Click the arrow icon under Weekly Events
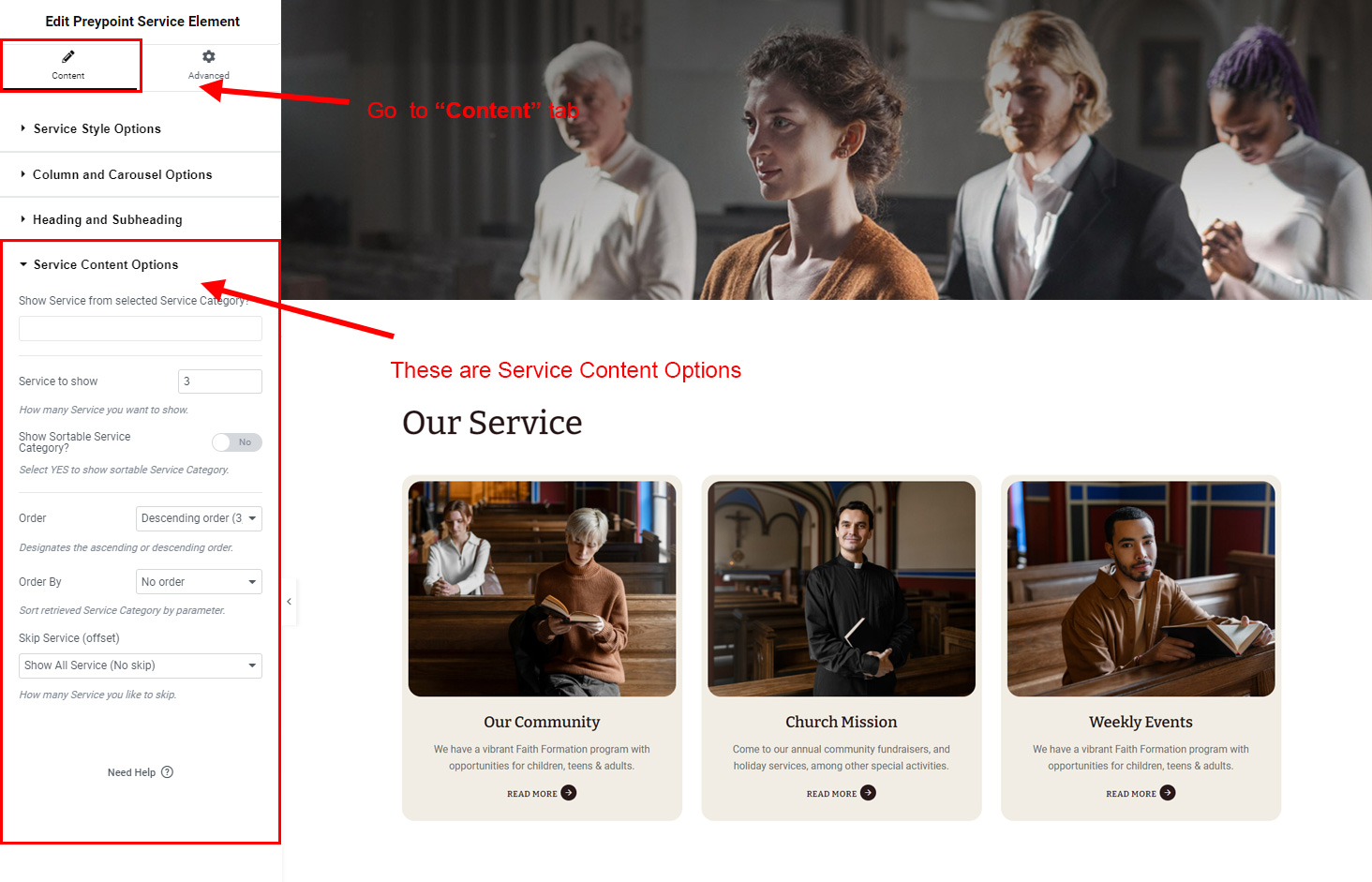Viewport: 1372px width, 882px height. [1168, 793]
